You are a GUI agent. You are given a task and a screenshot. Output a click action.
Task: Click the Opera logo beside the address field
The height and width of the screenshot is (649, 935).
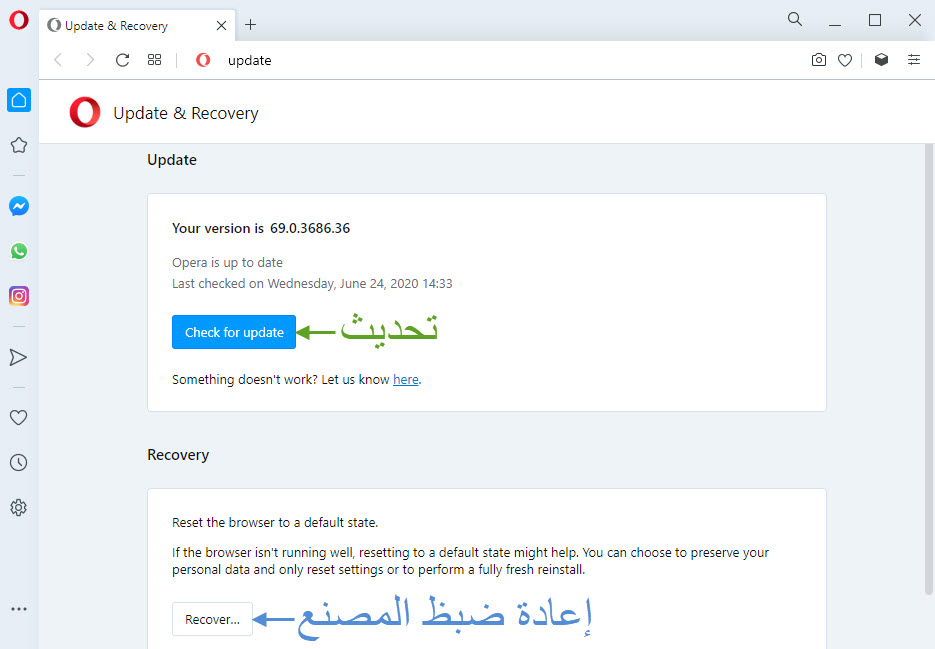203,60
